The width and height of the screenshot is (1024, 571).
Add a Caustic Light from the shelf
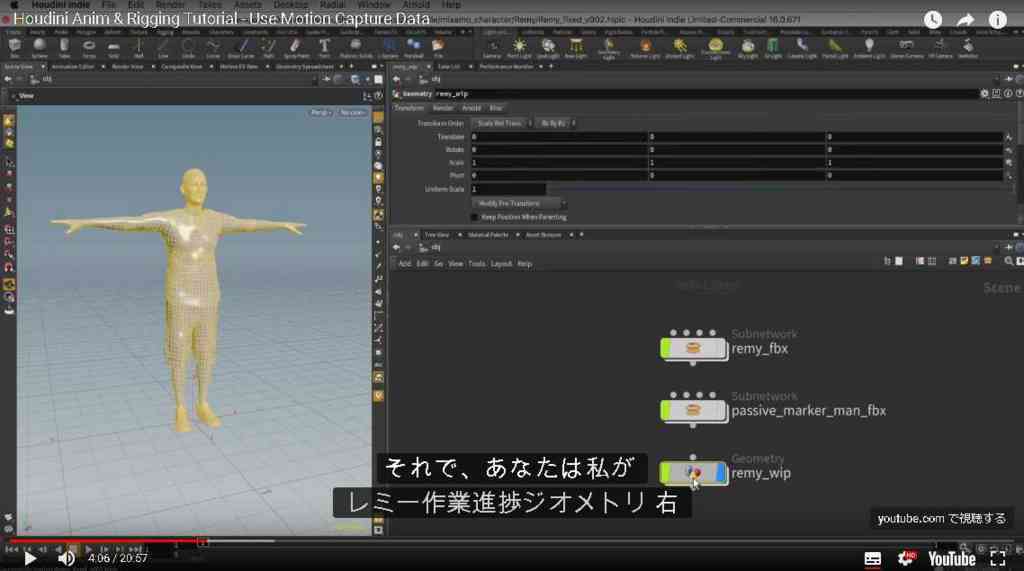[x=802, y=47]
